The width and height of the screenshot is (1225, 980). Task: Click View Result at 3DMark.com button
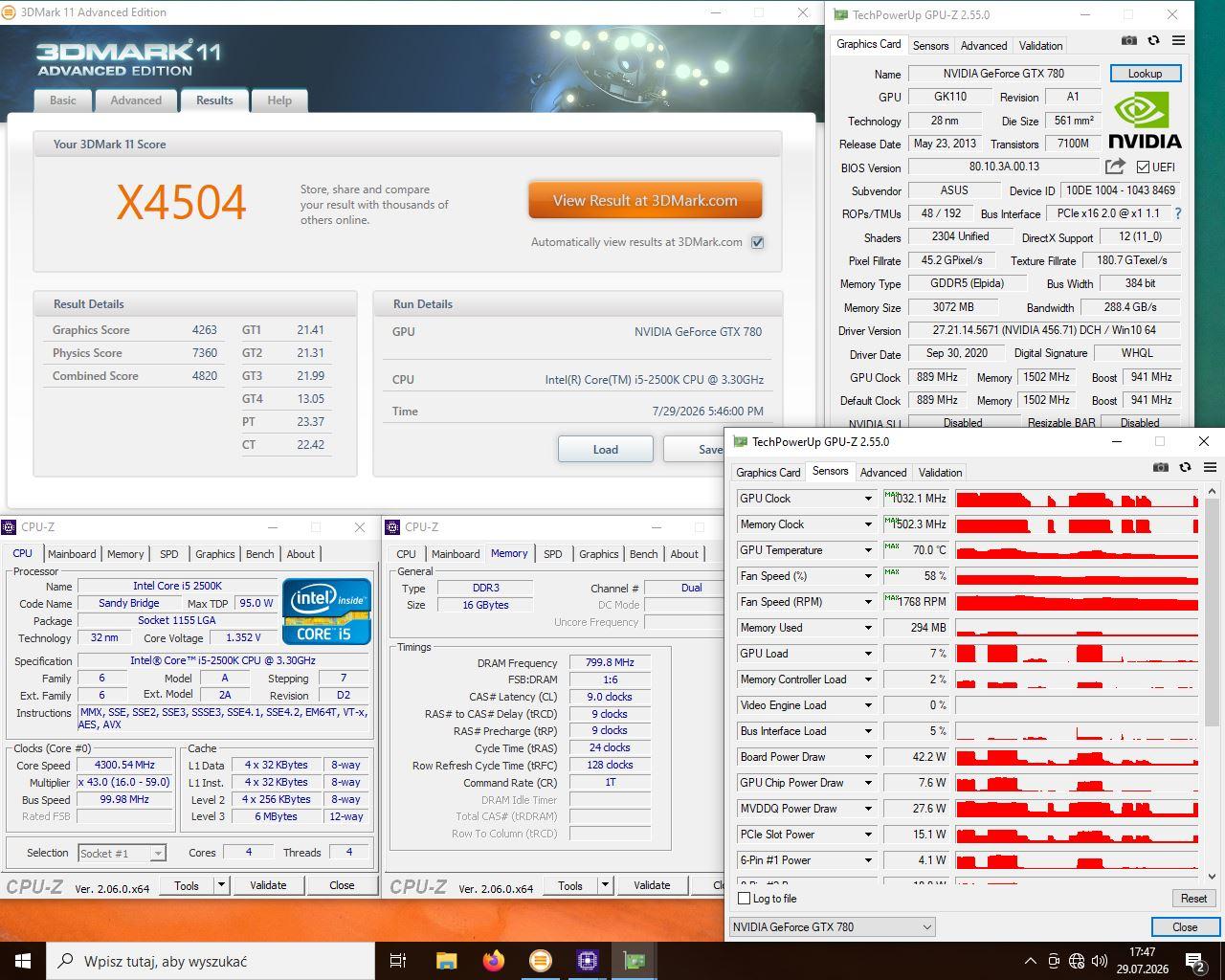click(645, 201)
